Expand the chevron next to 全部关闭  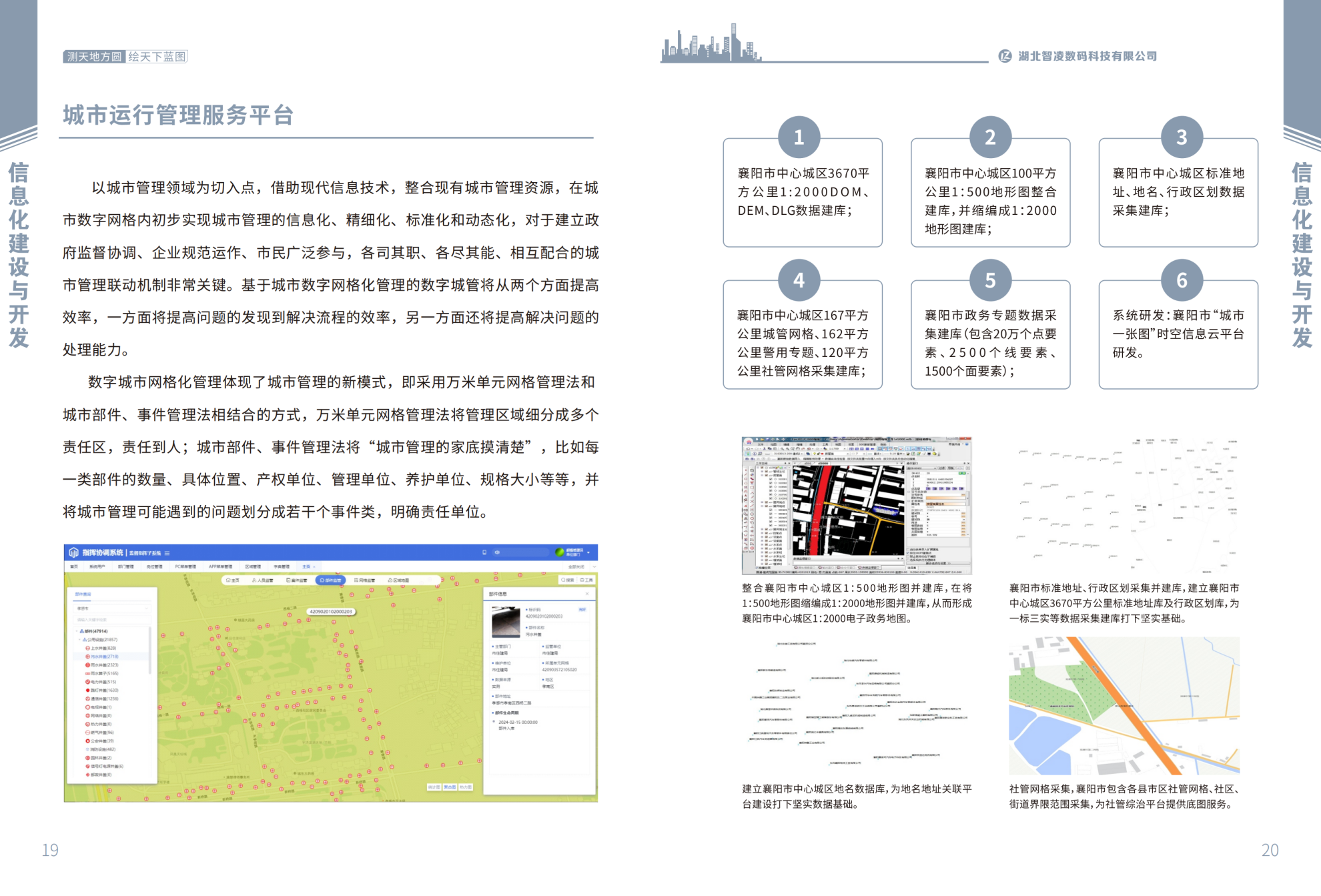click(x=594, y=566)
